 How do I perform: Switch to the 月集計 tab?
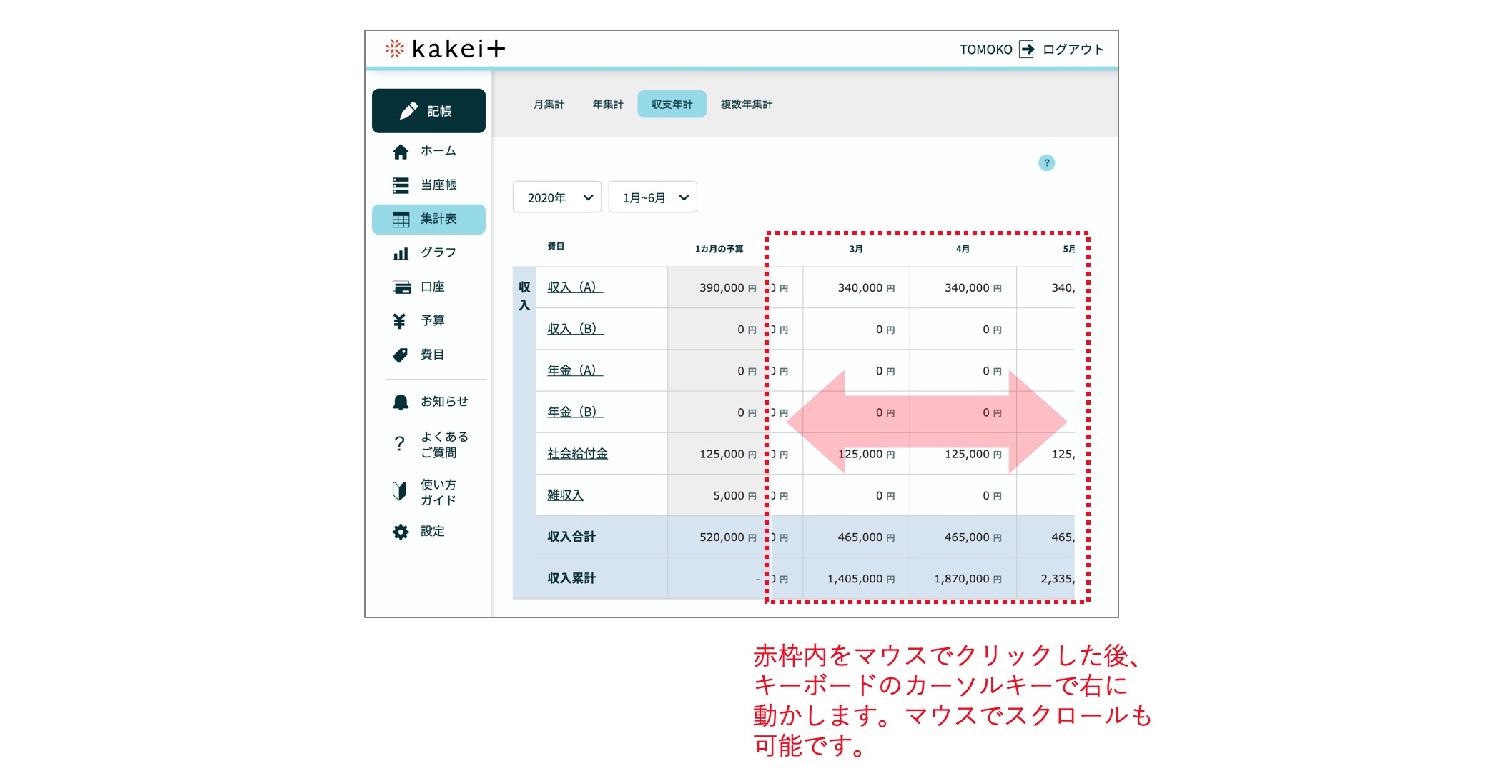(x=548, y=105)
